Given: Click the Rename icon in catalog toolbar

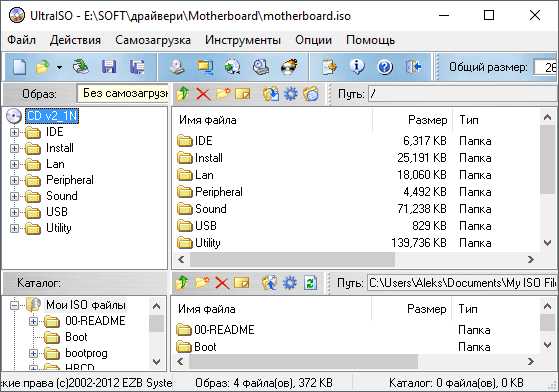Looking at the screenshot, I should click(x=242, y=283).
